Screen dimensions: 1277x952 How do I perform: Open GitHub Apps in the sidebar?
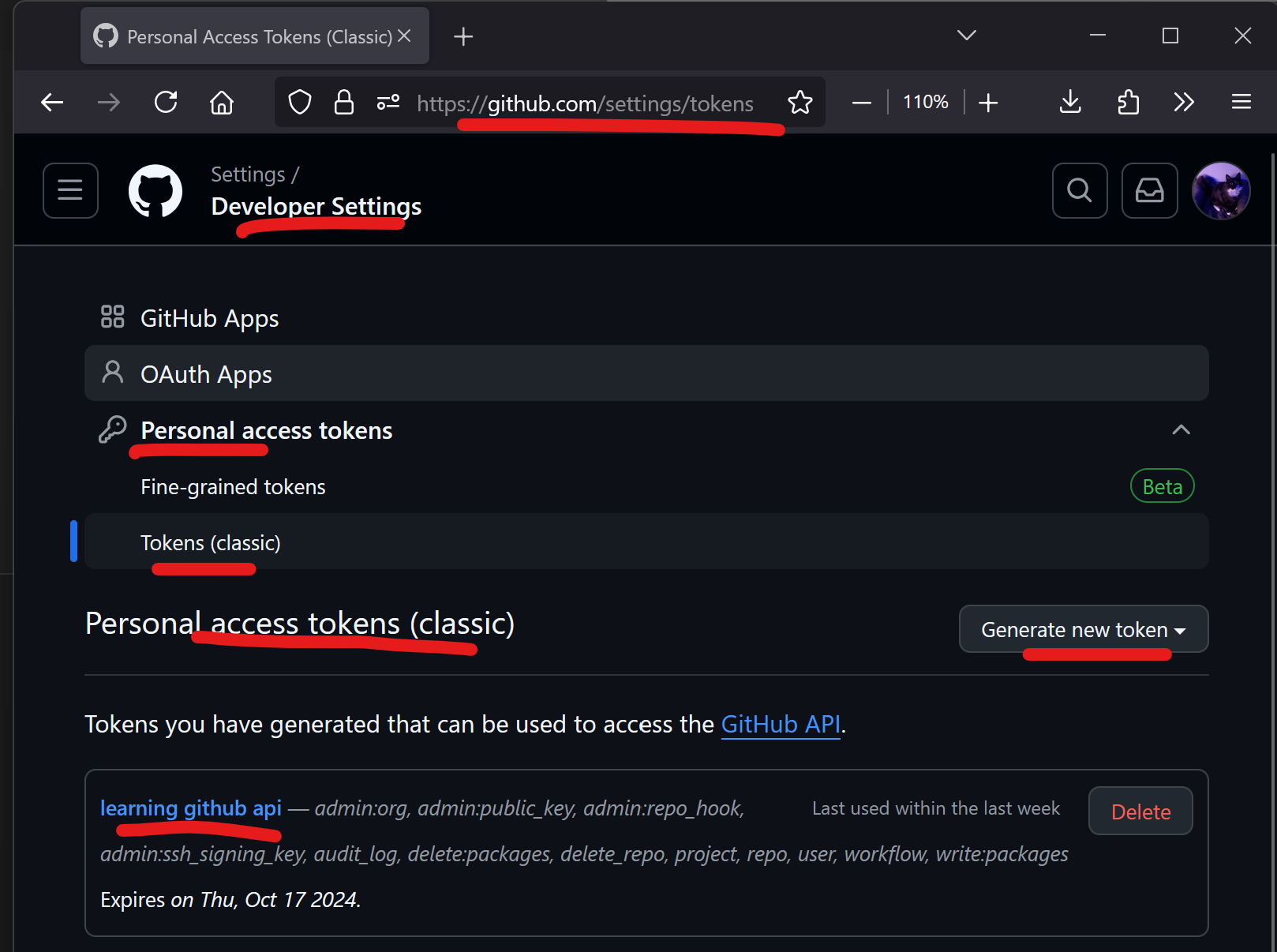coord(646,318)
